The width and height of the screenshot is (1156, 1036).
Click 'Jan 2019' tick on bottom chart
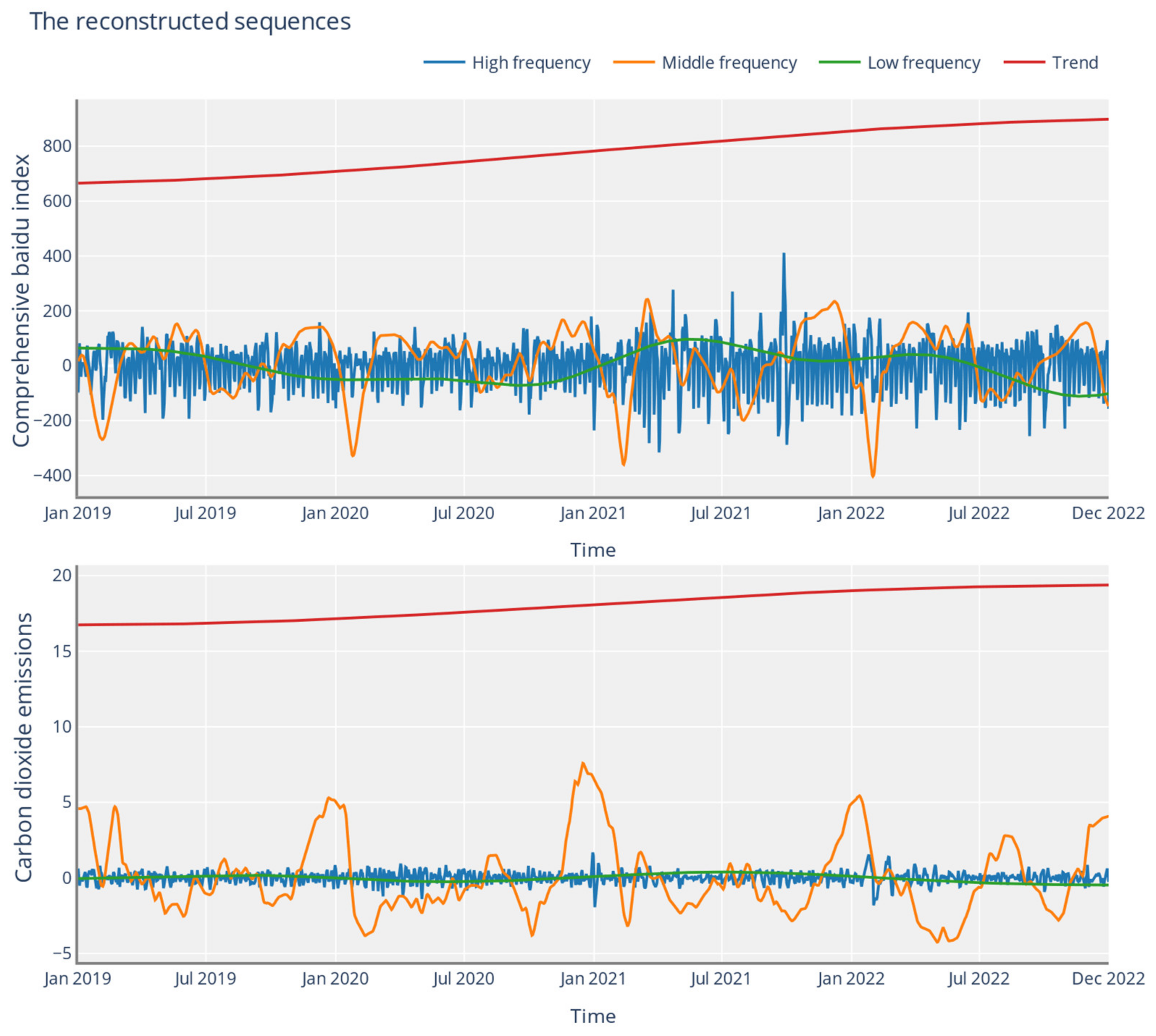[78, 979]
